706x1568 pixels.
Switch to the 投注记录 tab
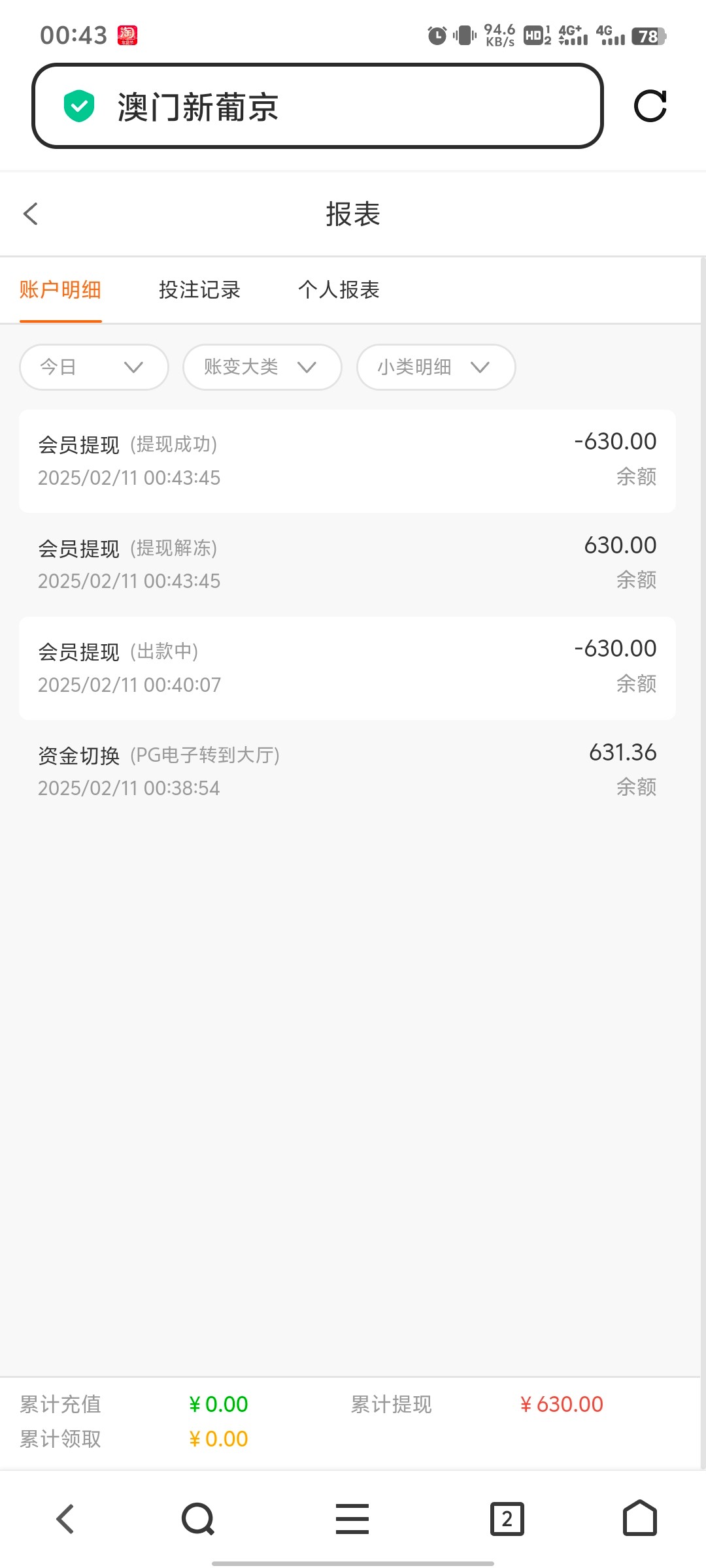199,290
